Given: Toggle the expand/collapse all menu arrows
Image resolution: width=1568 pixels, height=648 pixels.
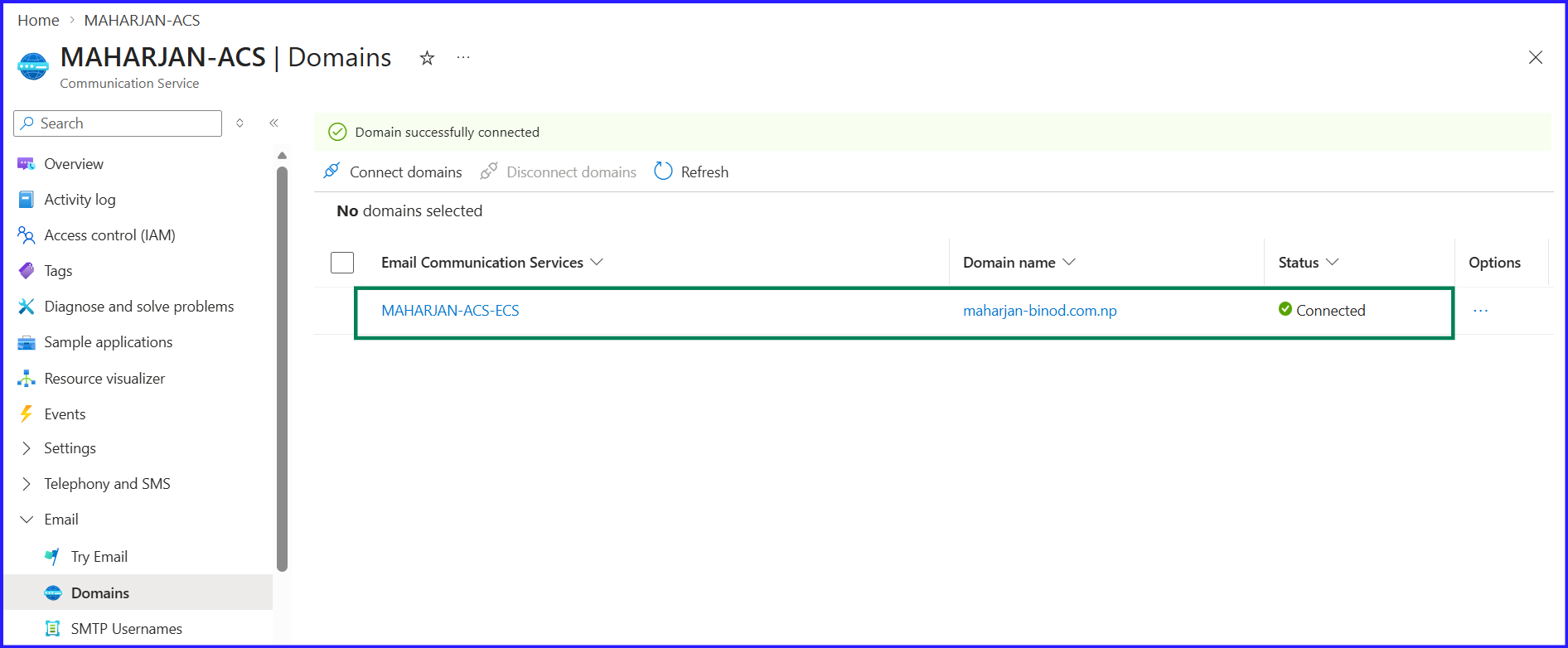Looking at the screenshot, I should (240, 123).
